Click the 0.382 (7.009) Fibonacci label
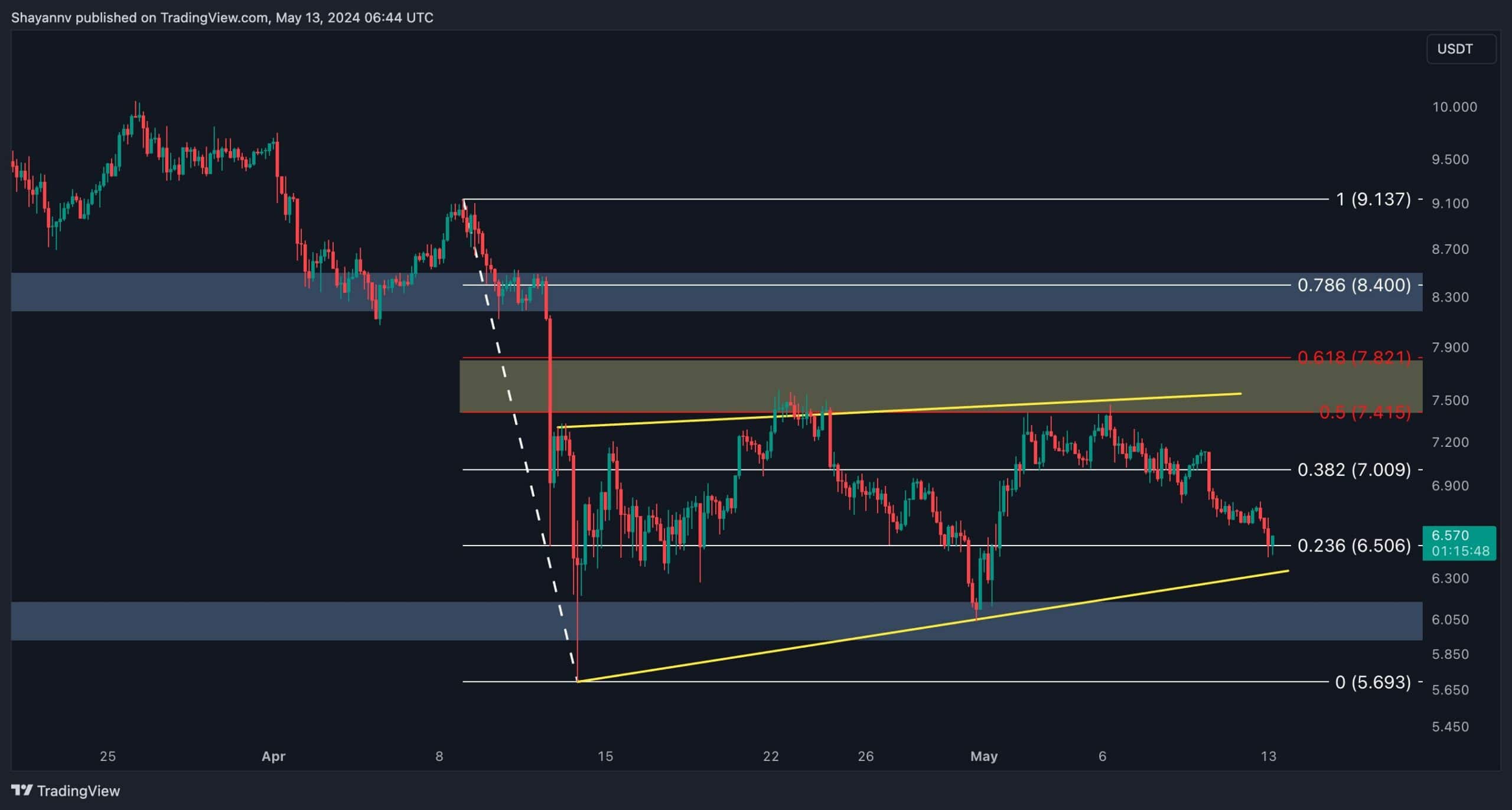The height and width of the screenshot is (810, 1512). coord(1354,469)
